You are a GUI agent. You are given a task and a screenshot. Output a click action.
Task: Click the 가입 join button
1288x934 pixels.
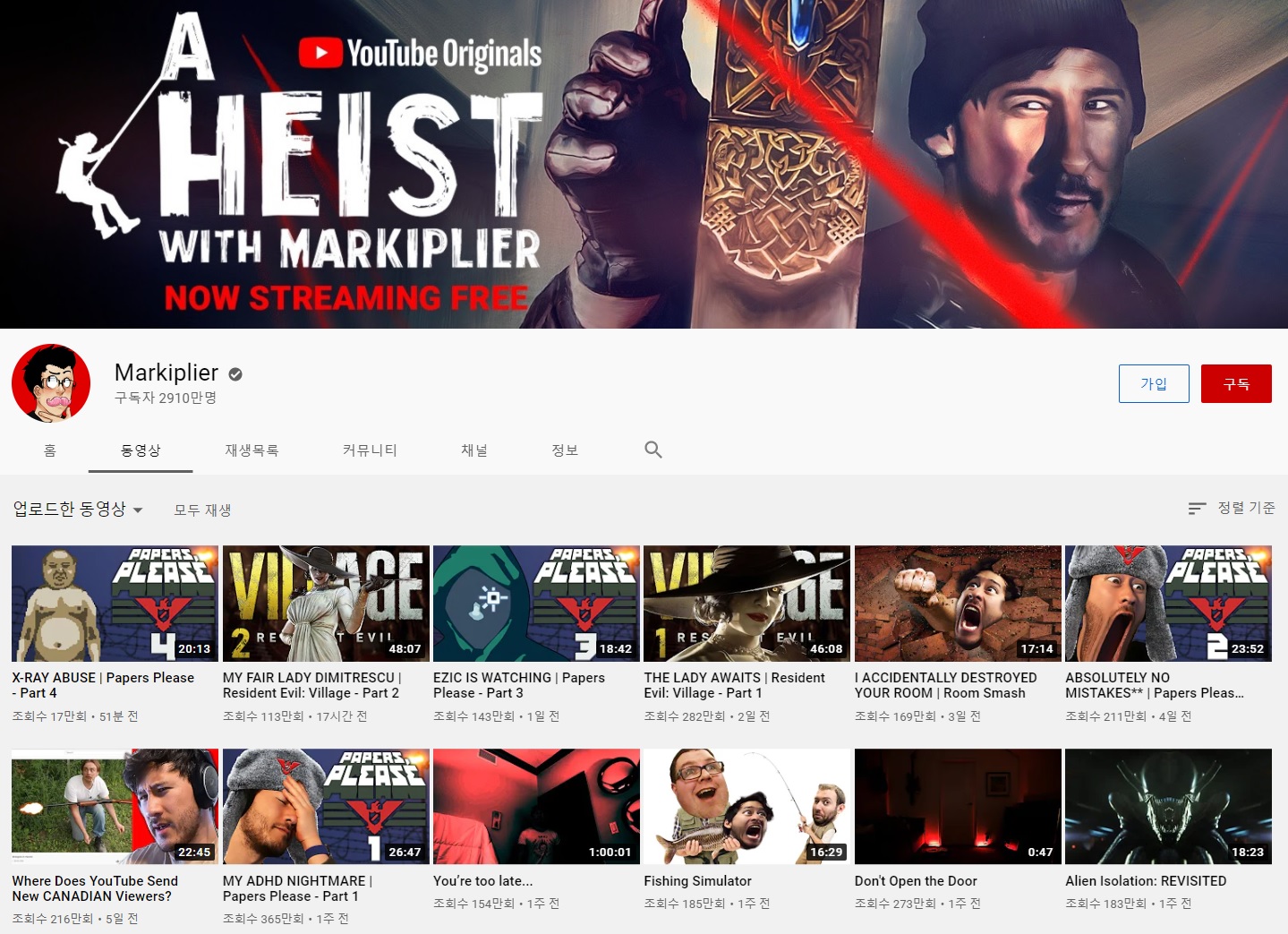(x=1154, y=383)
